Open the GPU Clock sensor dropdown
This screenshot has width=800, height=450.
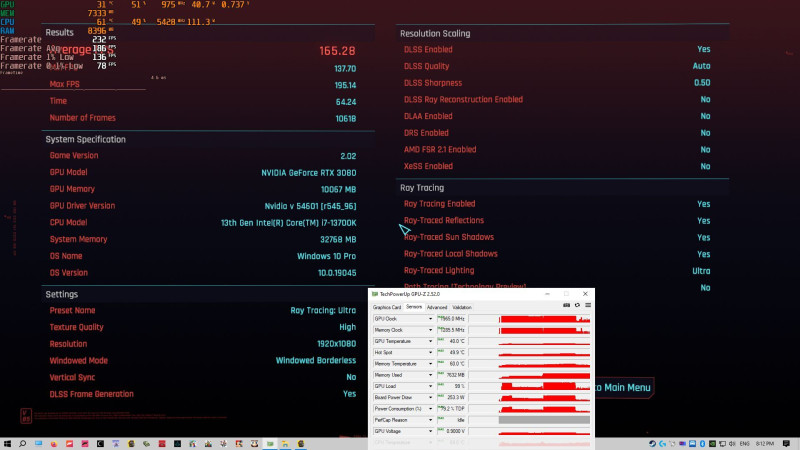[x=430, y=319]
